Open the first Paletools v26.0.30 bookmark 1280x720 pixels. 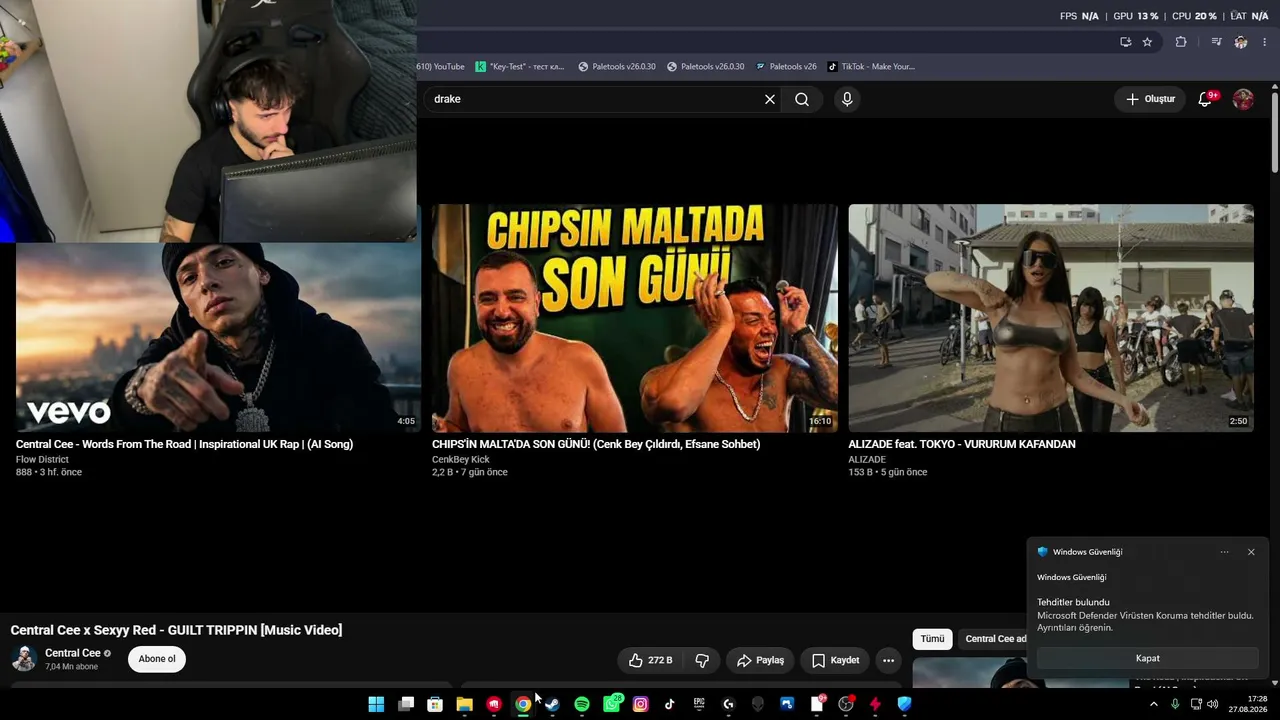point(617,67)
